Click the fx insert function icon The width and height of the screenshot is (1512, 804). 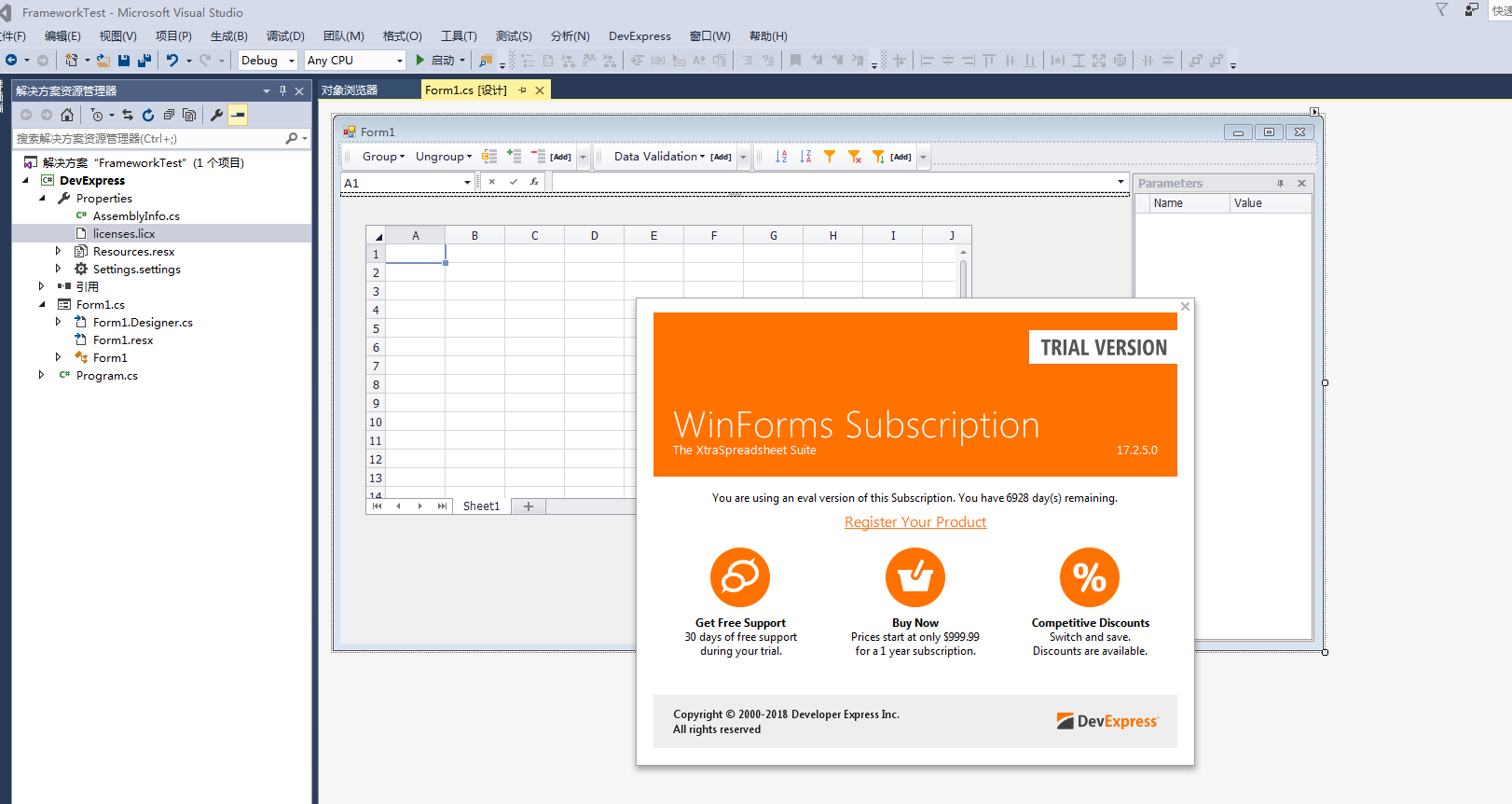coord(534,182)
